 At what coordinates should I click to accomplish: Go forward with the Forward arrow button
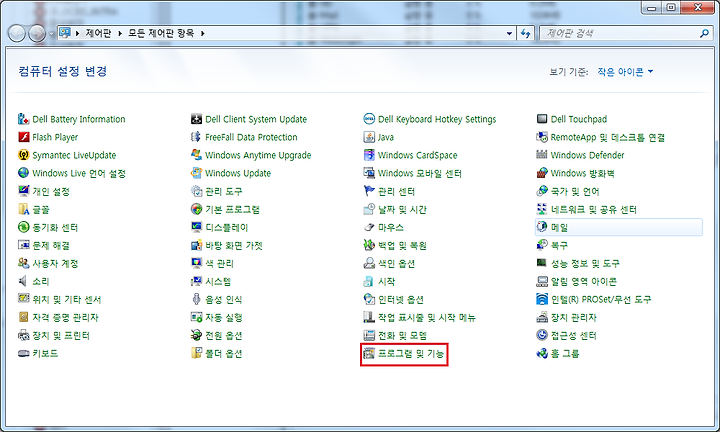[37, 34]
